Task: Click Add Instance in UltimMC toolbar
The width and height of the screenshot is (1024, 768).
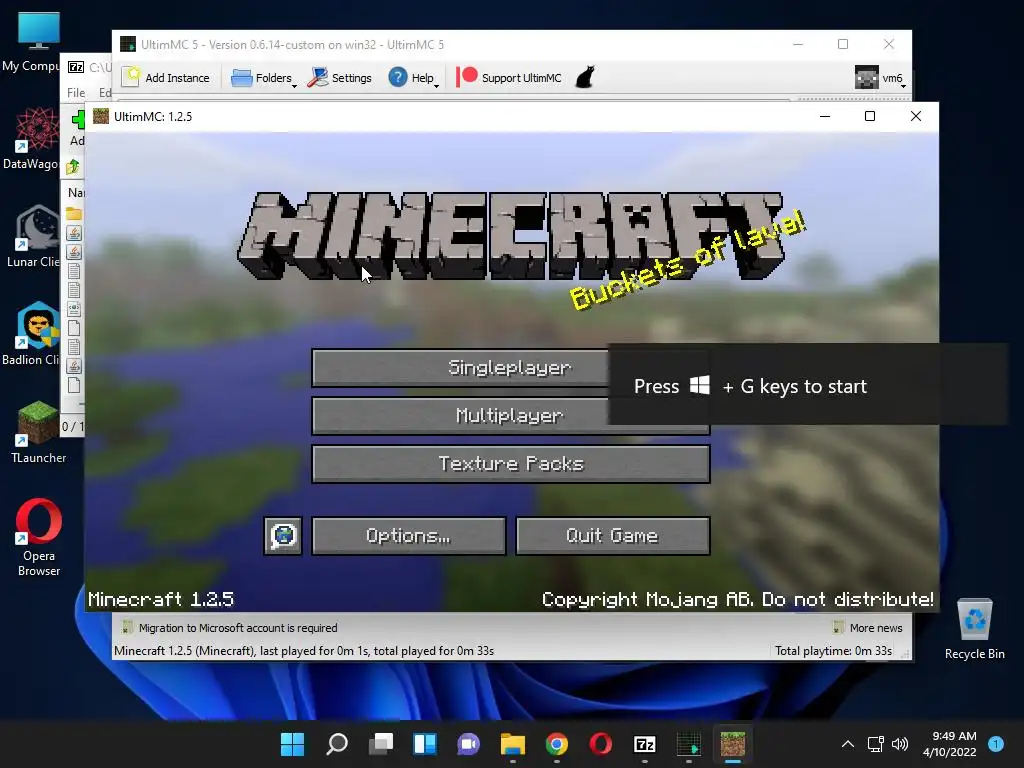Action: (x=167, y=78)
